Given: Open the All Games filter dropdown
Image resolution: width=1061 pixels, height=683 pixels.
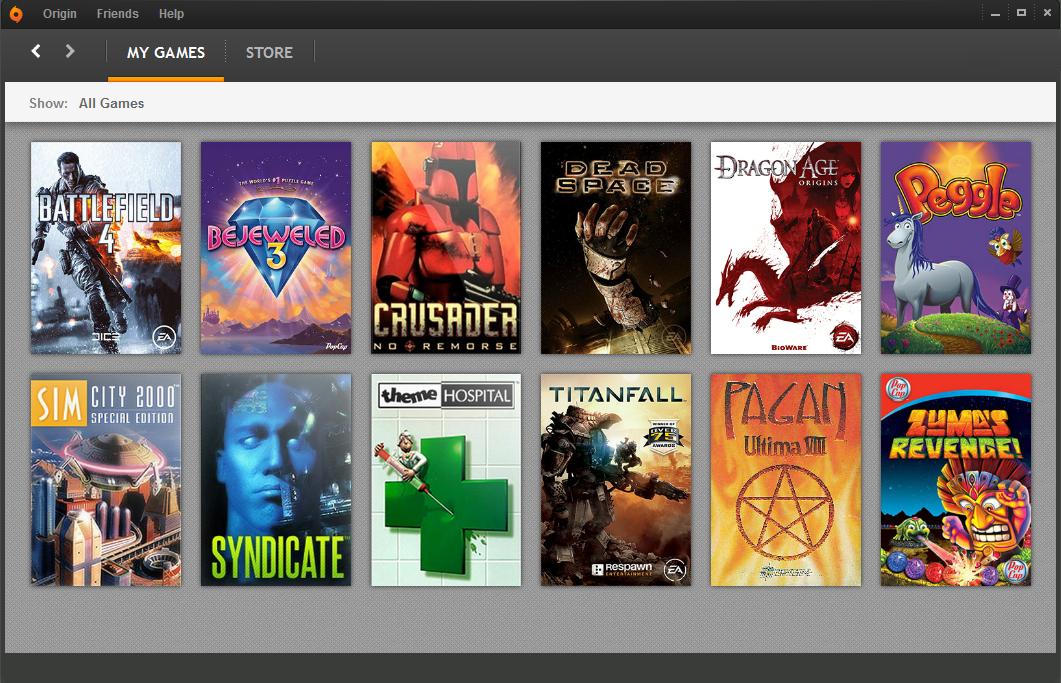Looking at the screenshot, I should pos(111,103).
